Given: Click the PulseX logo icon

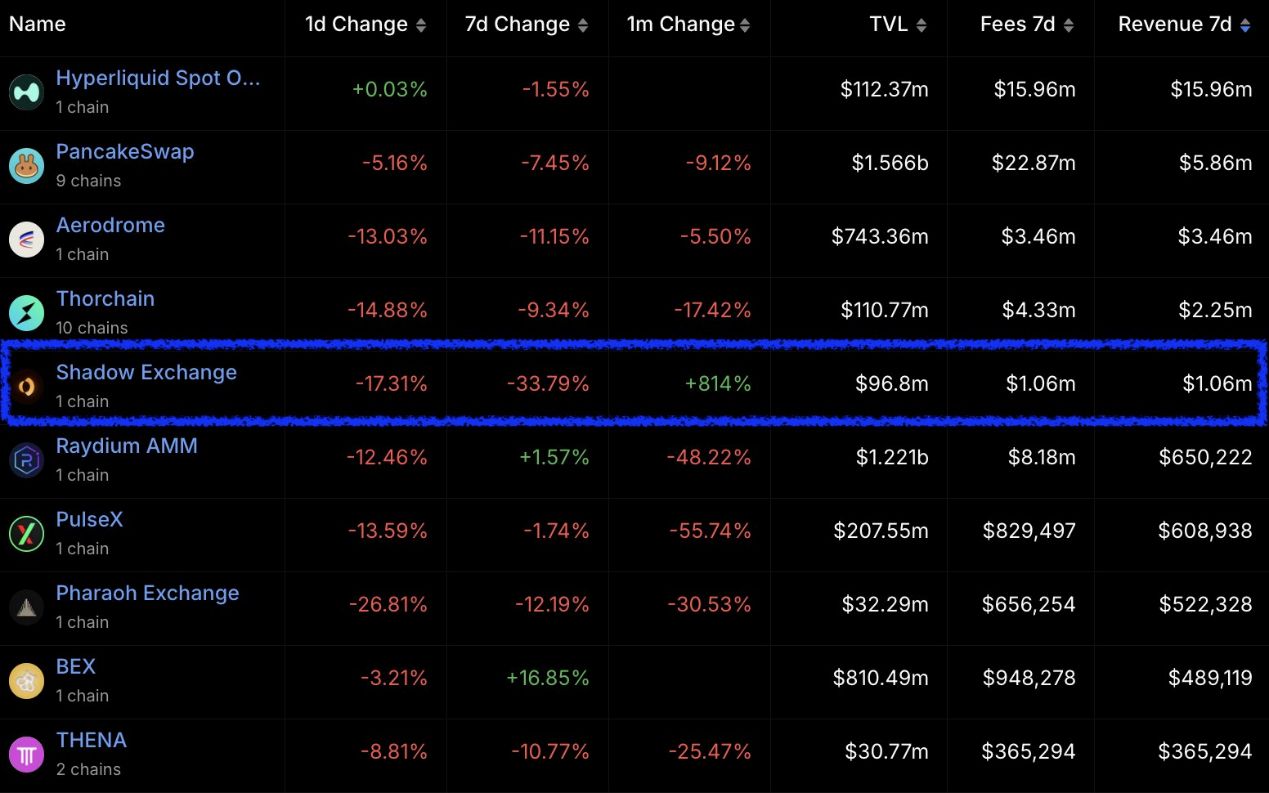Looking at the screenshot, I should tap(26, 533).
